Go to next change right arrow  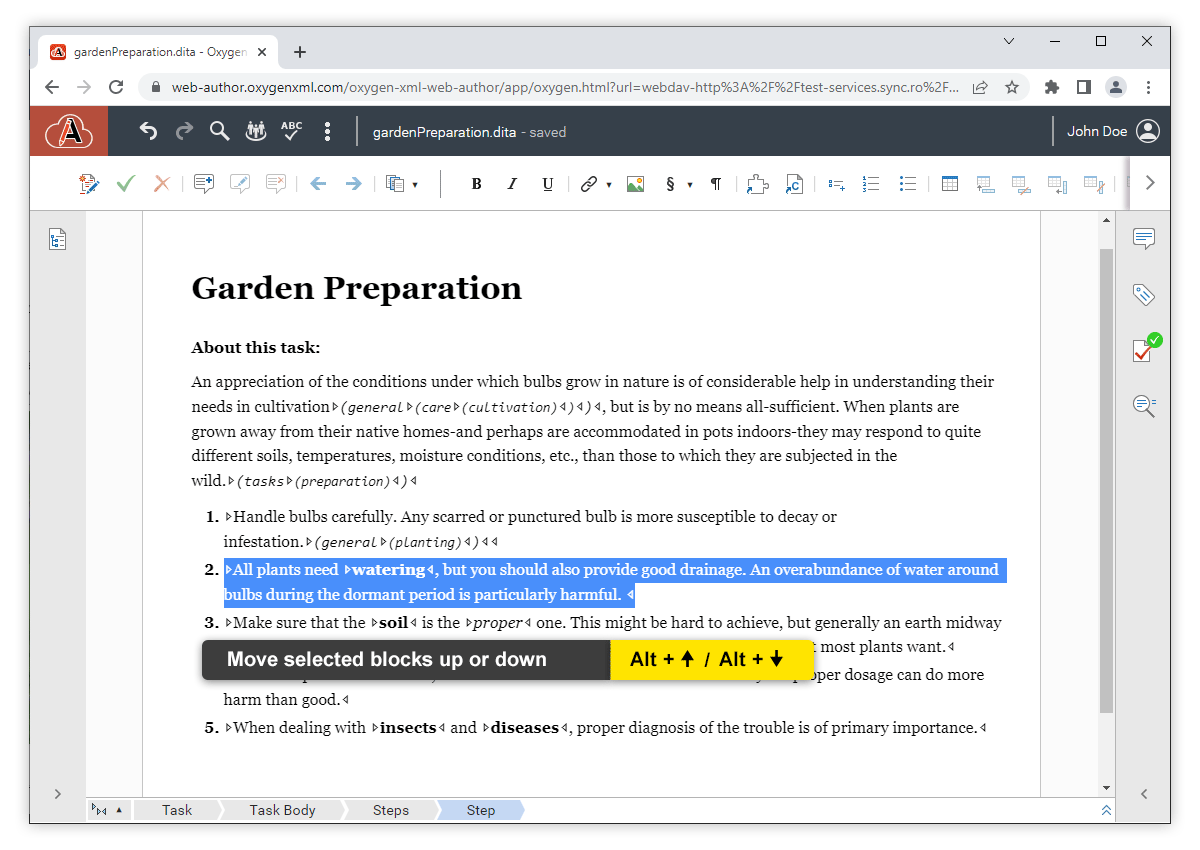(x=353, y=184)
